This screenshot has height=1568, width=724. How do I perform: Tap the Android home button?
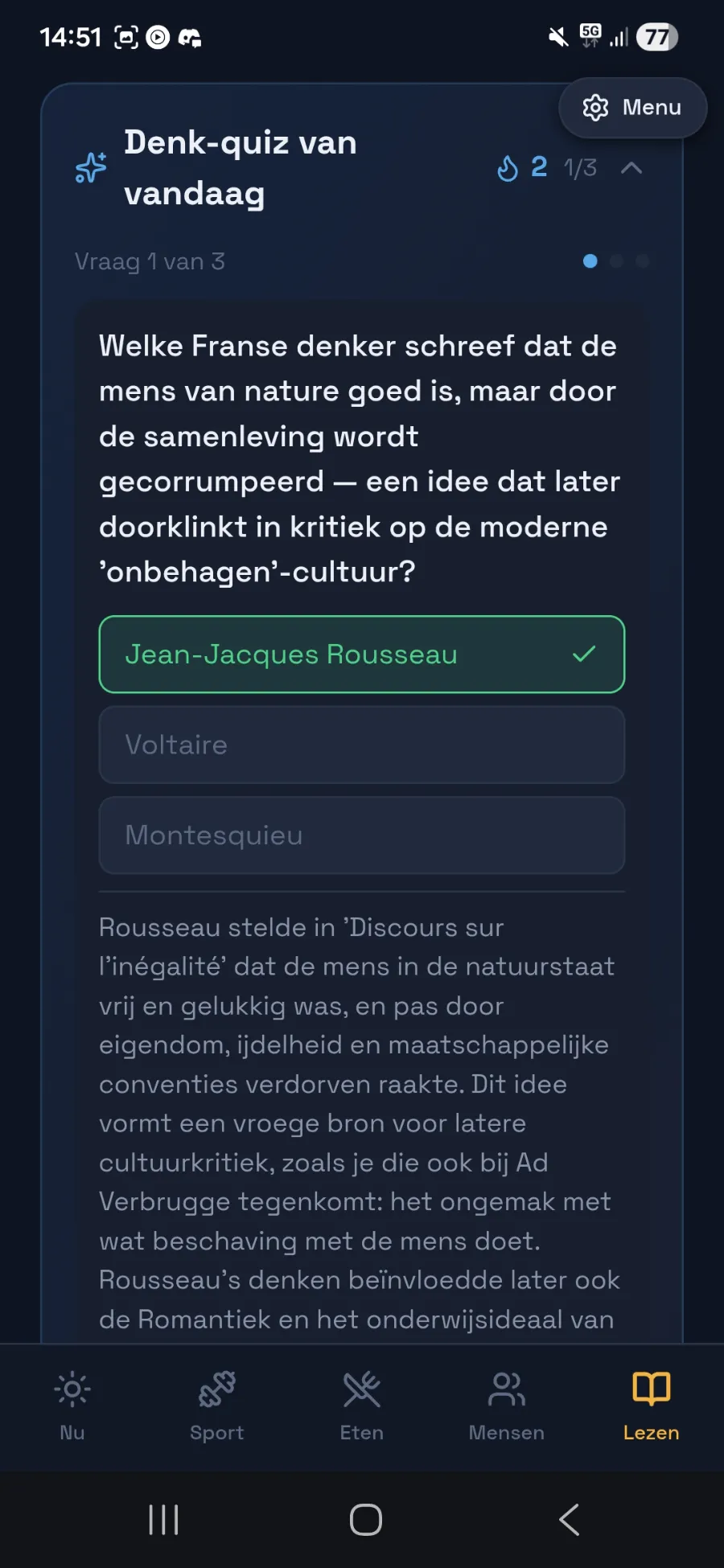(365, 1520)
